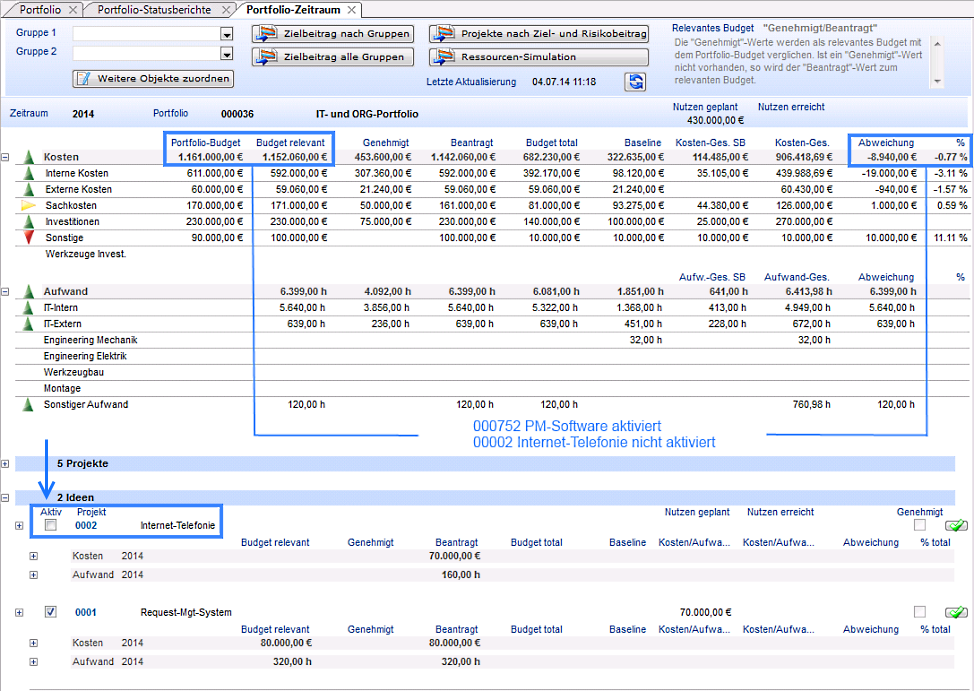974x691 pixels.
Task: Click Weitere Objekte zuordnen button
Action: point(153,78)
